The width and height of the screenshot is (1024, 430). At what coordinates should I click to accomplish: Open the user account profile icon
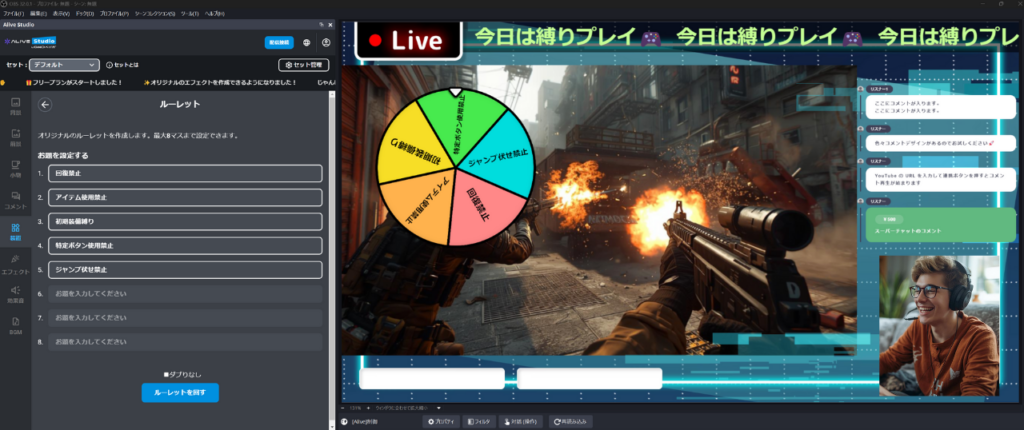(x=325, y=43)
